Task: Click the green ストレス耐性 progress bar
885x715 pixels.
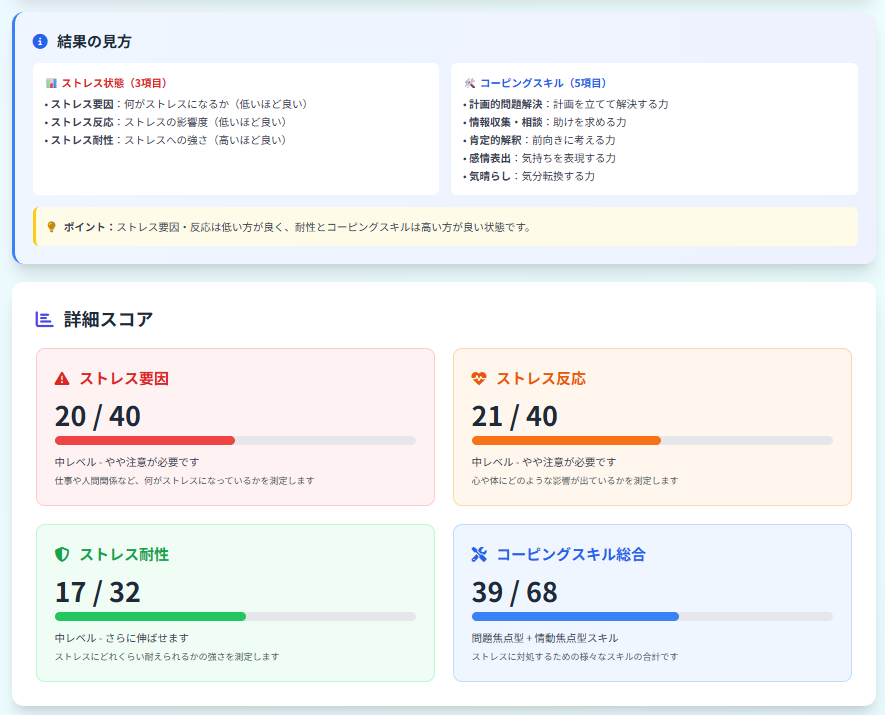Action: (x=150, y=616)
